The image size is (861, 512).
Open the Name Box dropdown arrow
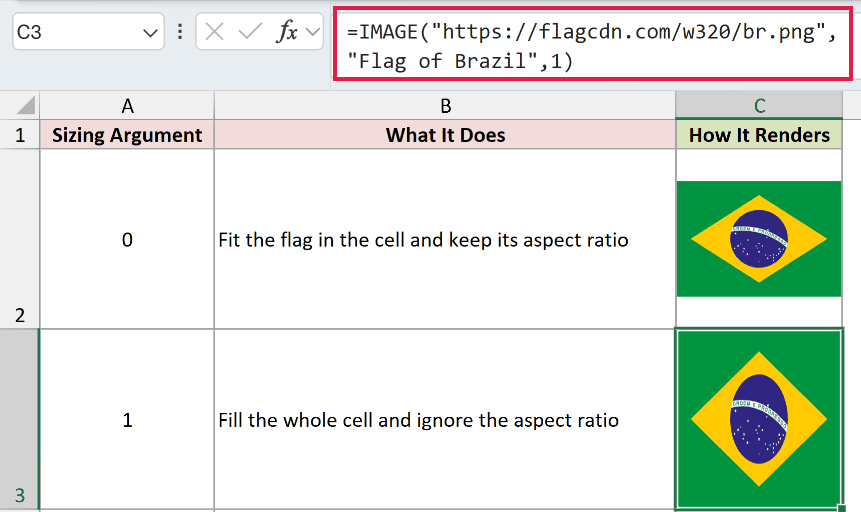(150, 33)
